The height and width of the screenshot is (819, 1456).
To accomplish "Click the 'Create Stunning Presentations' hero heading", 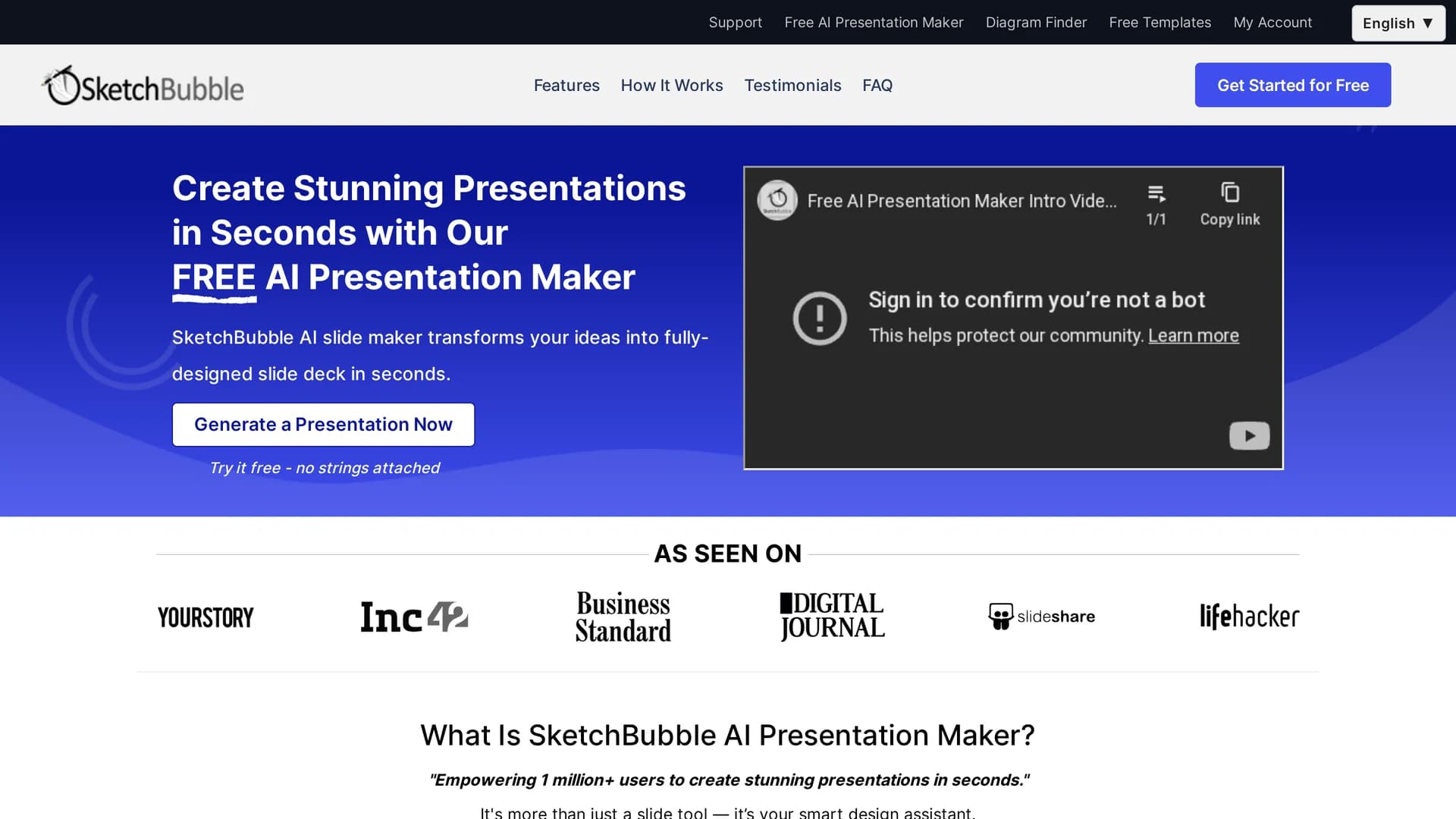I will (x=429, y=232).
